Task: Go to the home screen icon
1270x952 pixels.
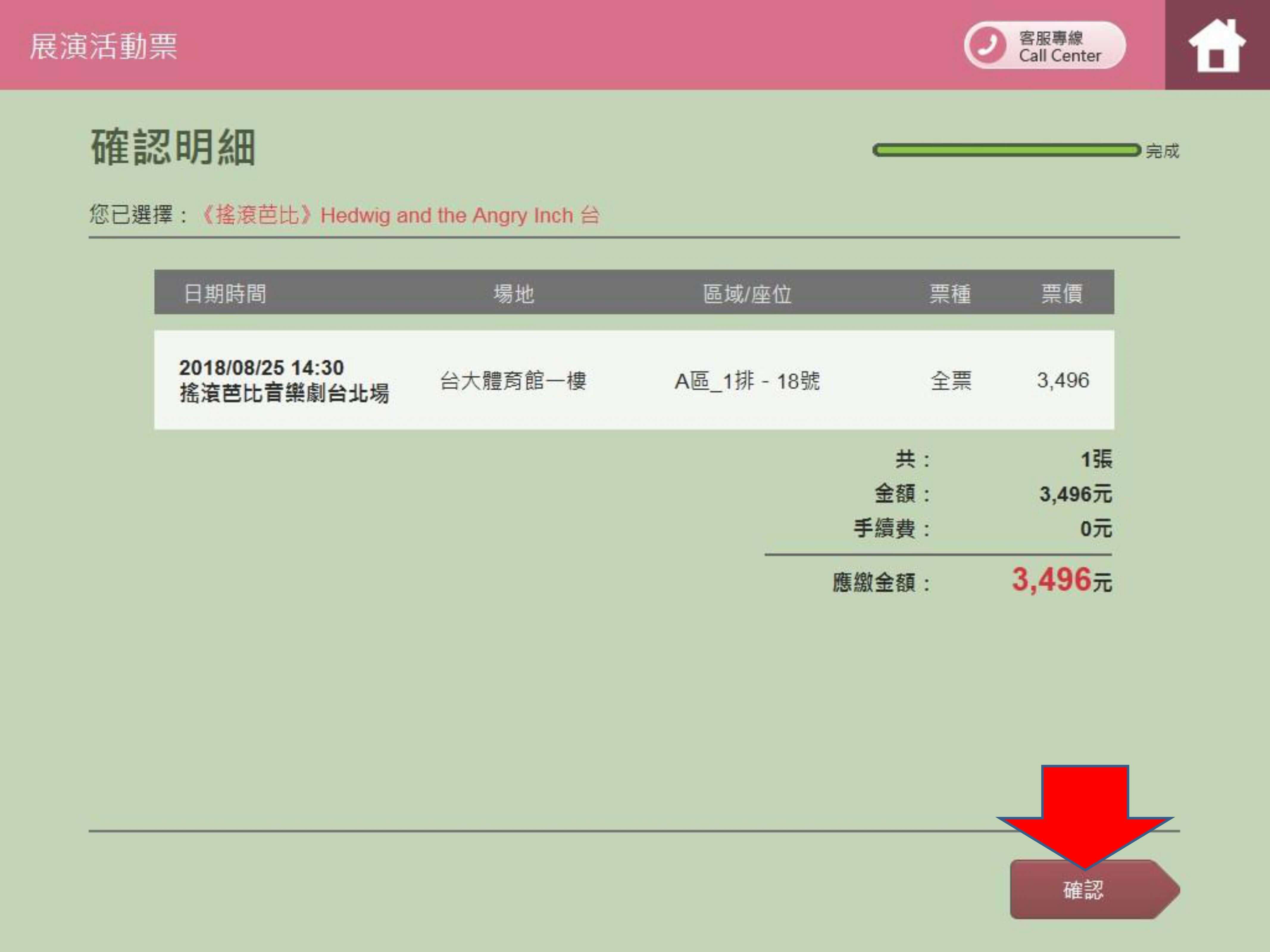Action: 1217,45
